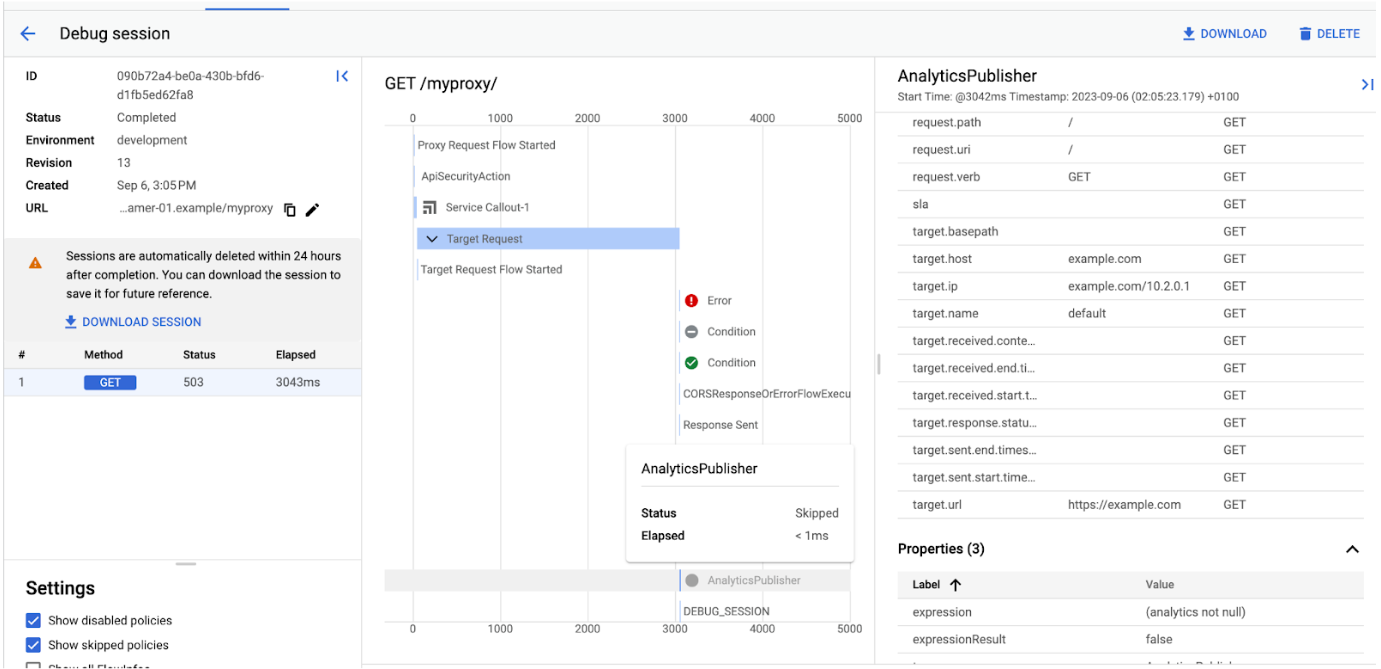The height and width of the screenshot is (669, 1381).
Task: Select the GET 503 request row
Action: [182, 382]
